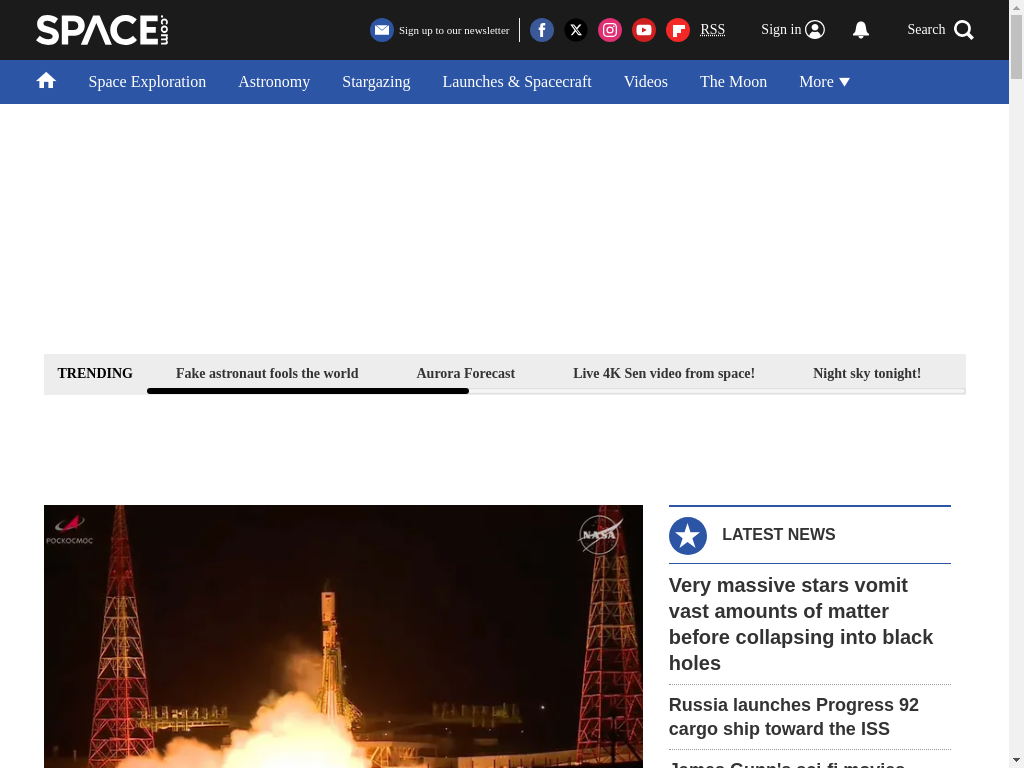Click the Space.com logo

pyautogui.click(x=103, y=30)
